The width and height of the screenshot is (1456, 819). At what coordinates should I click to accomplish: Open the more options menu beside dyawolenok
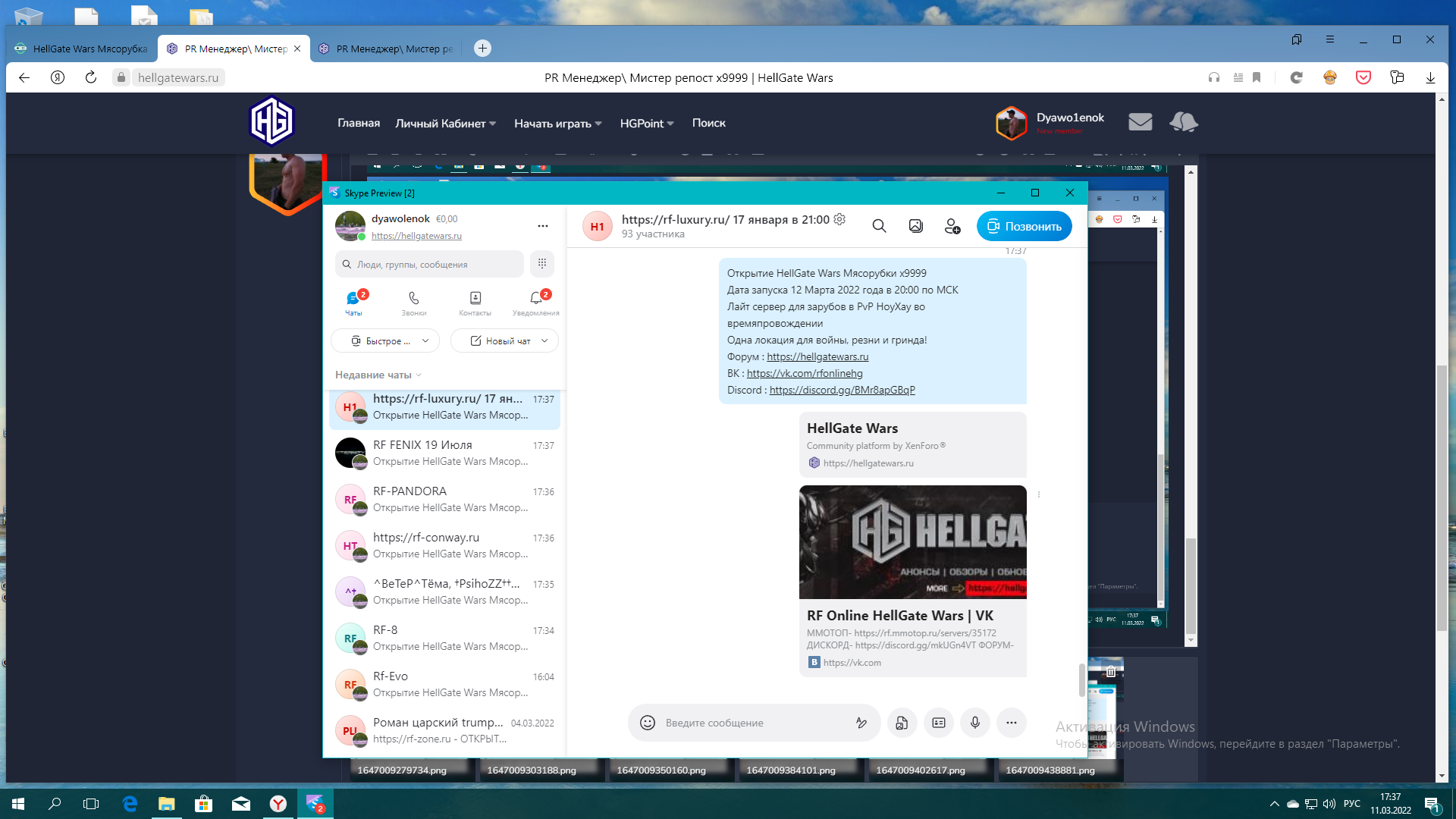point(543,226)
